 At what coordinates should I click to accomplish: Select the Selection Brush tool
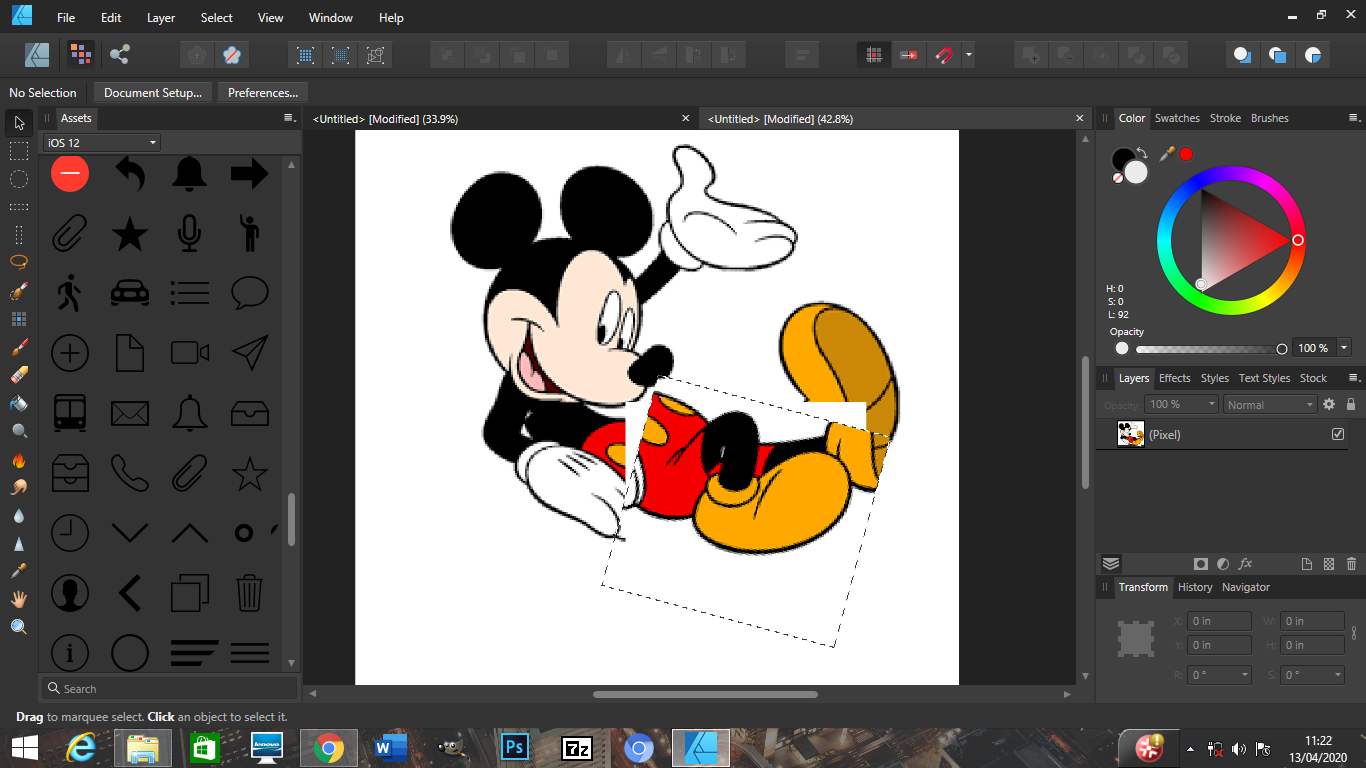click(19, 291)
